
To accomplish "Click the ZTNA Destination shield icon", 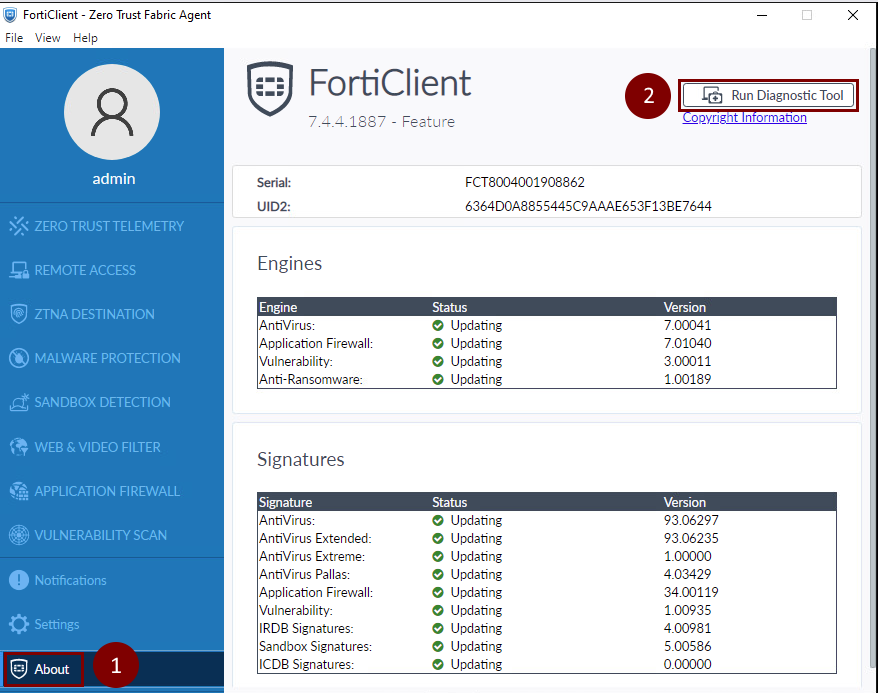I will pos(18,313).
